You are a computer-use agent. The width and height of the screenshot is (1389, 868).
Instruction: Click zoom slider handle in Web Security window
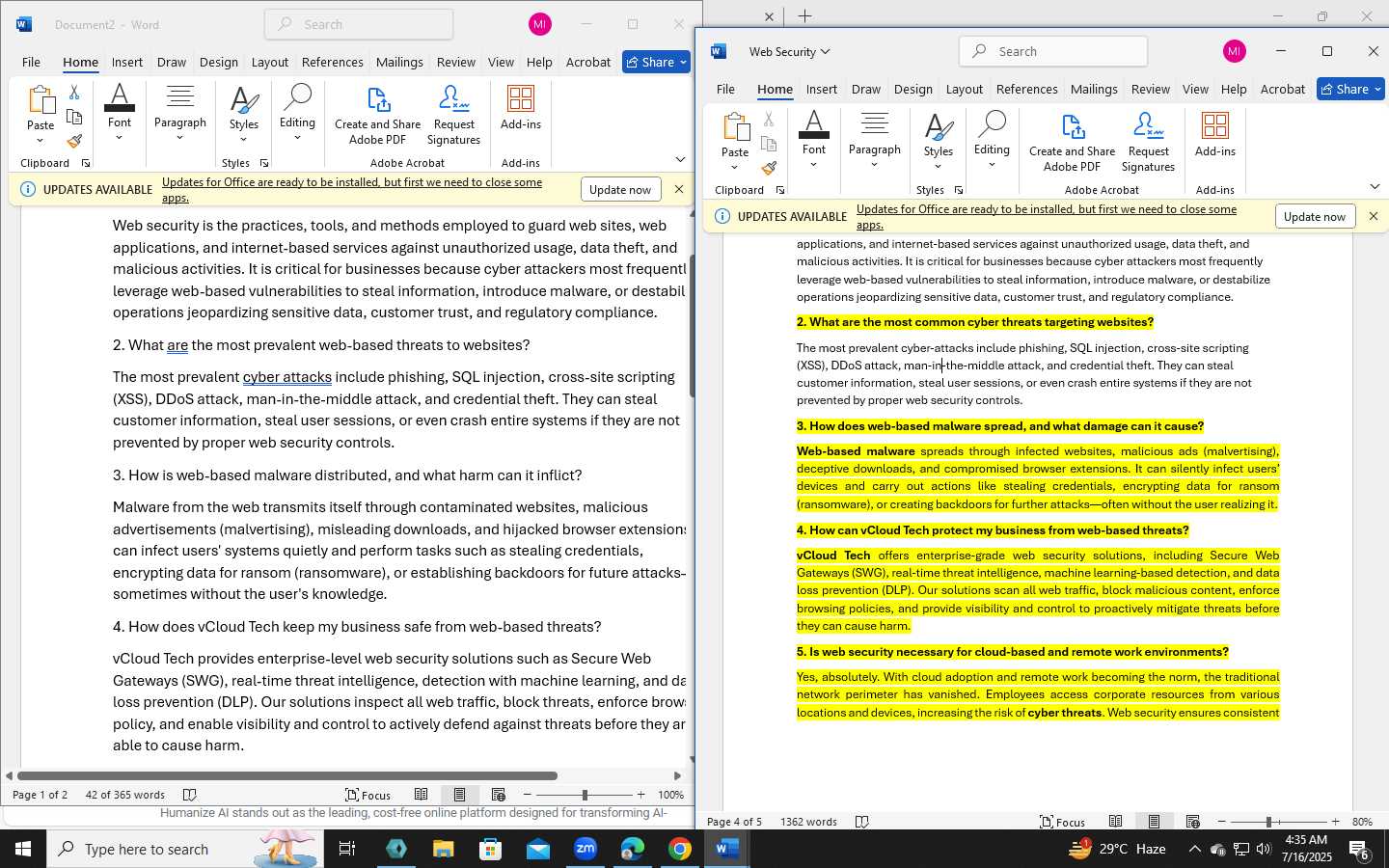point(1268,822)
